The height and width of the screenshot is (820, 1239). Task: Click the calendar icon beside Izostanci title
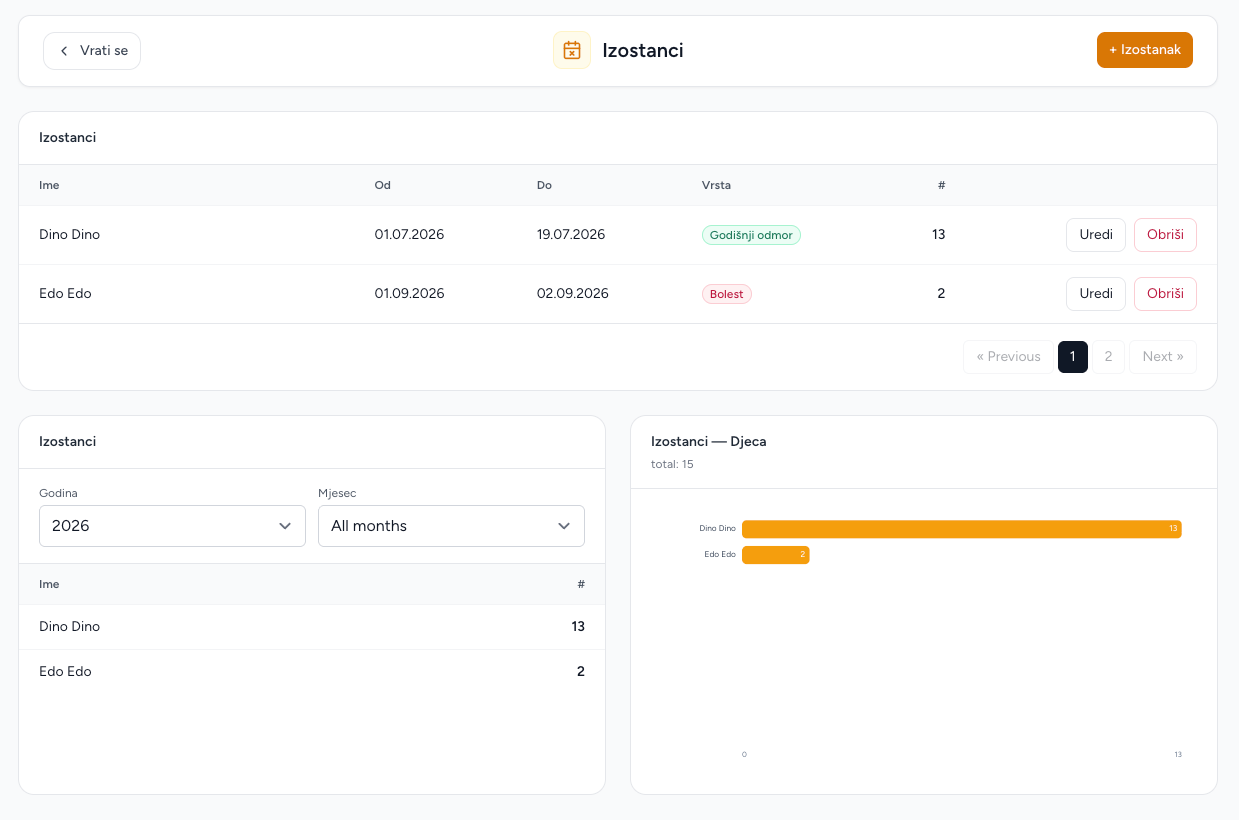[572, 50]
